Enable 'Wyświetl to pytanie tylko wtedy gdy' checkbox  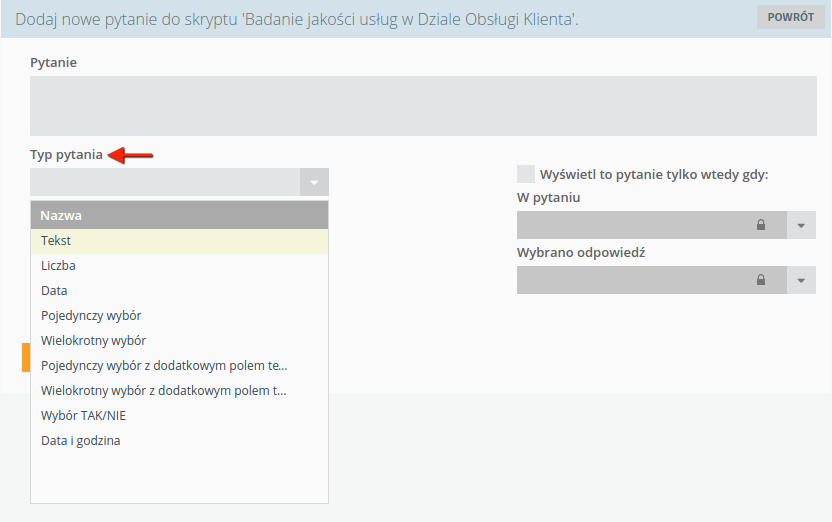point(526,174)
